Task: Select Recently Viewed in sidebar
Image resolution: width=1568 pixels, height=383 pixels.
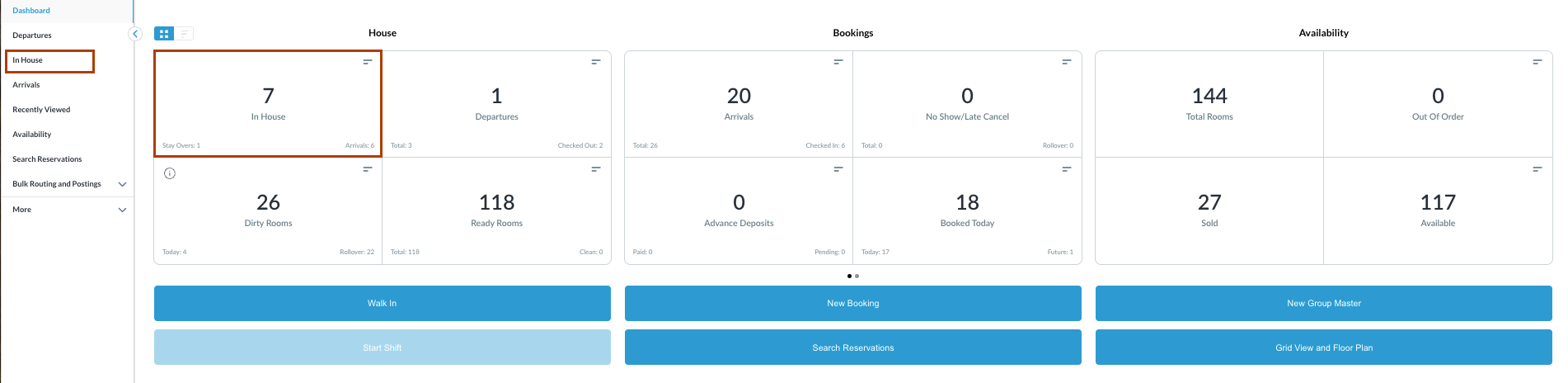Action: (x=41, y=110)
